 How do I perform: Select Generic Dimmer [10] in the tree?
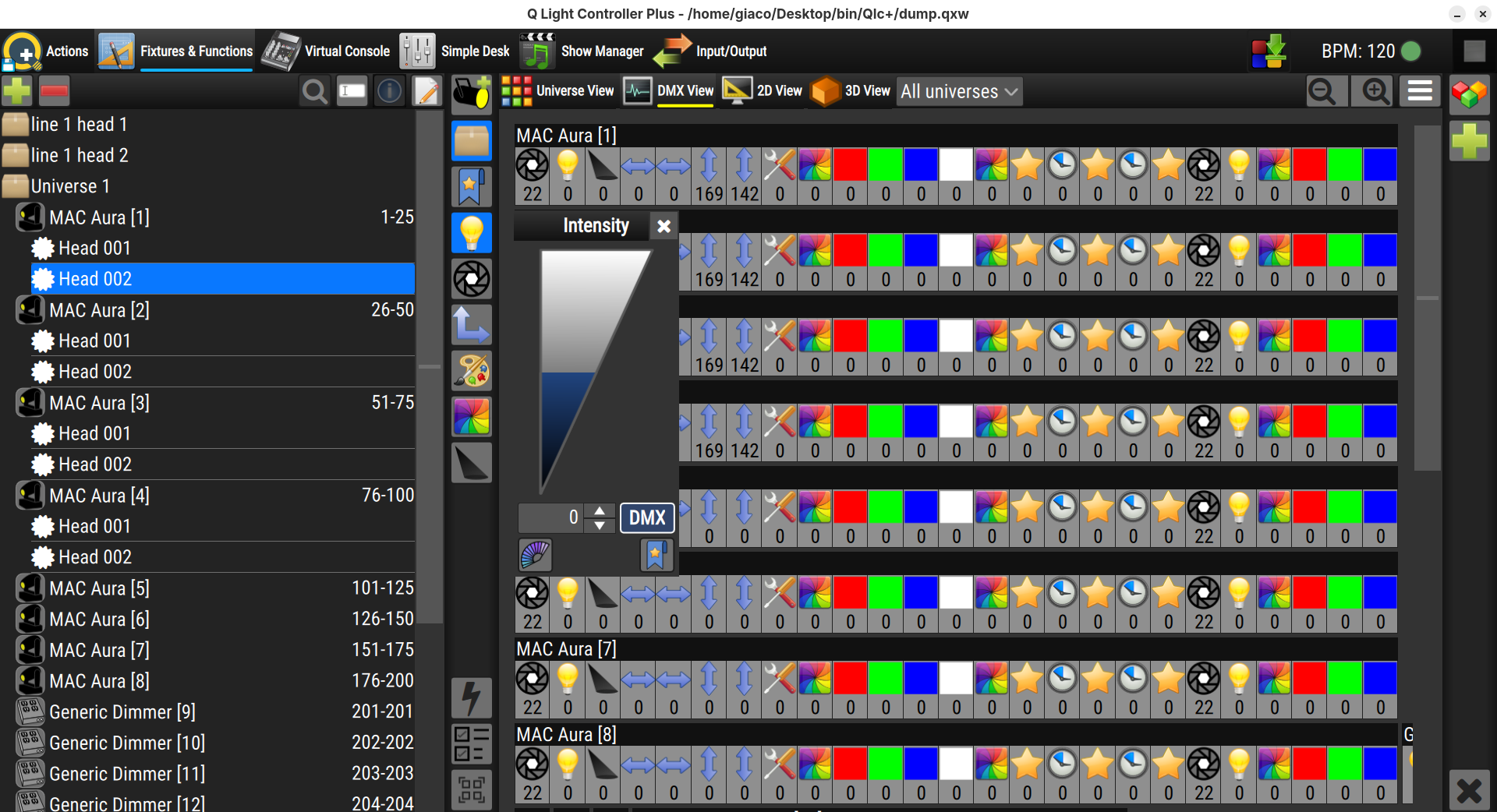[215, 743]
